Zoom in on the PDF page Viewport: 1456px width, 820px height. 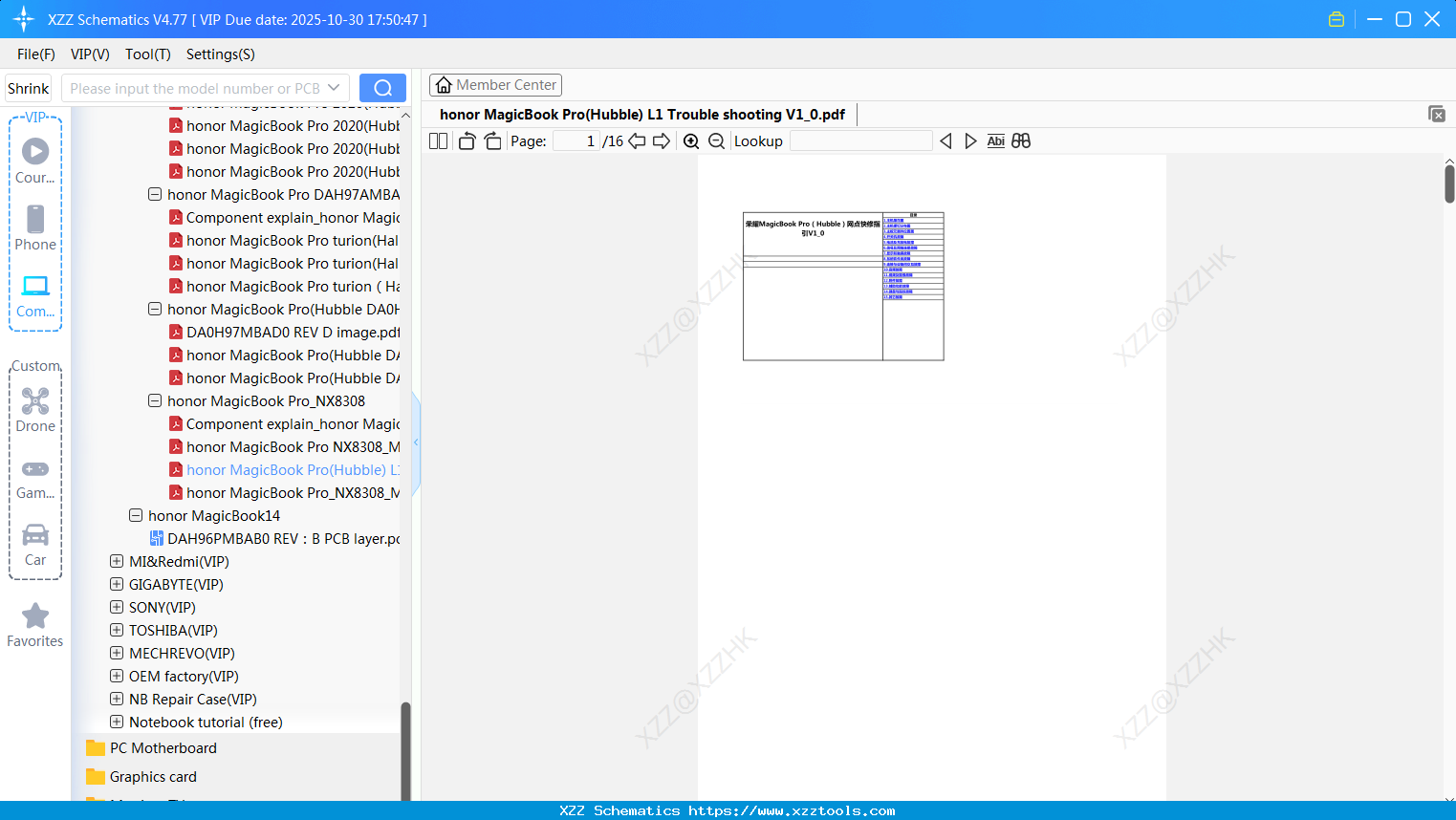click(x=691, y=141)
